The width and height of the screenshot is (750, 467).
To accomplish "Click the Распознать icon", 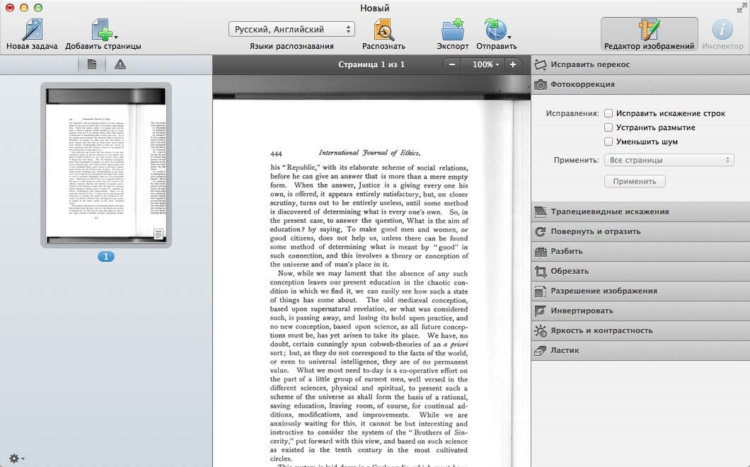I will click(384, 30).
